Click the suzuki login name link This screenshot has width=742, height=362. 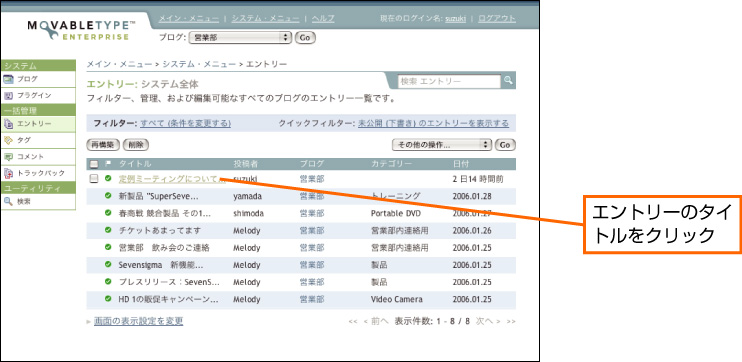(455, 19)
